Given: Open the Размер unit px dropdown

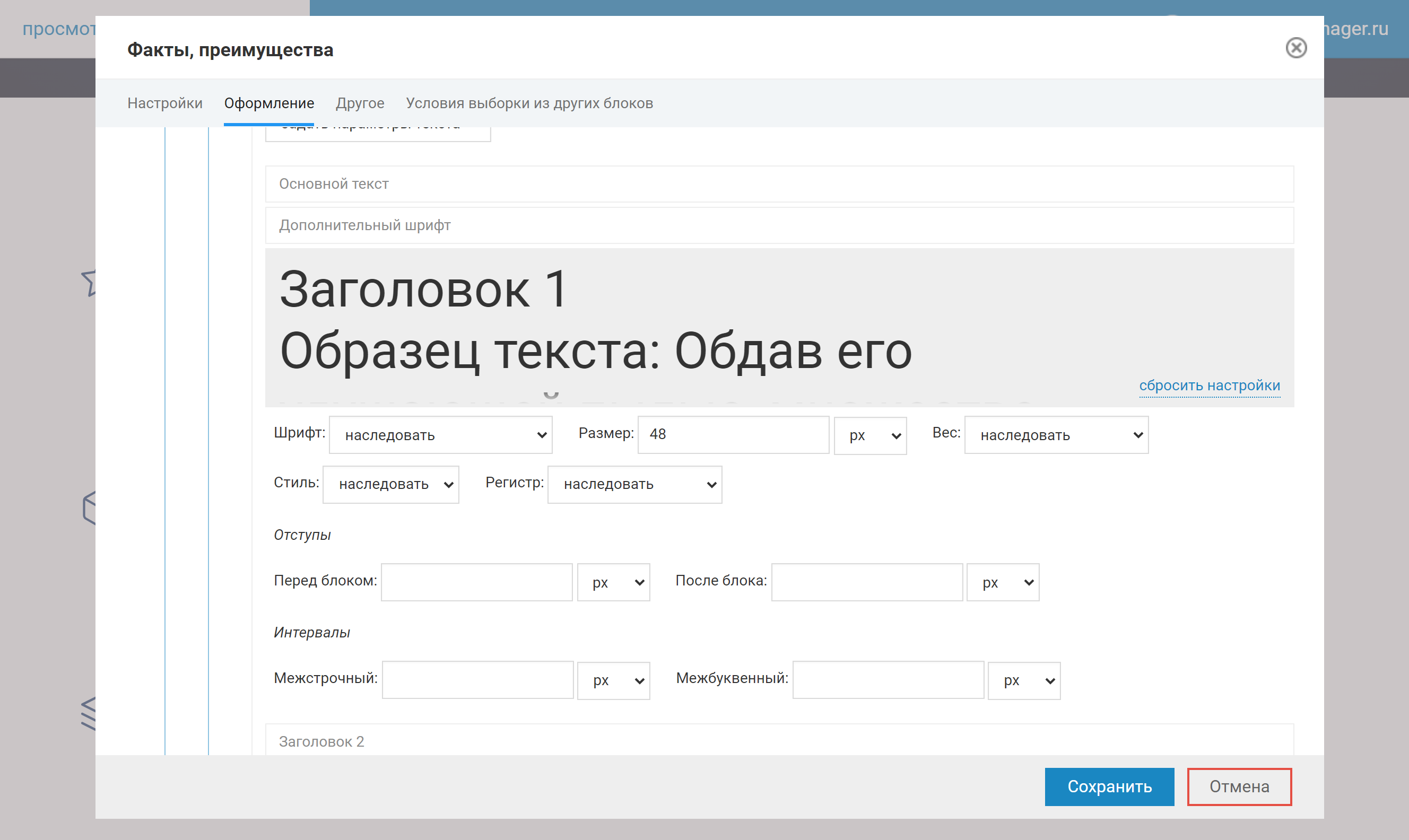Looking at the screenshot, I should (871, 435).
